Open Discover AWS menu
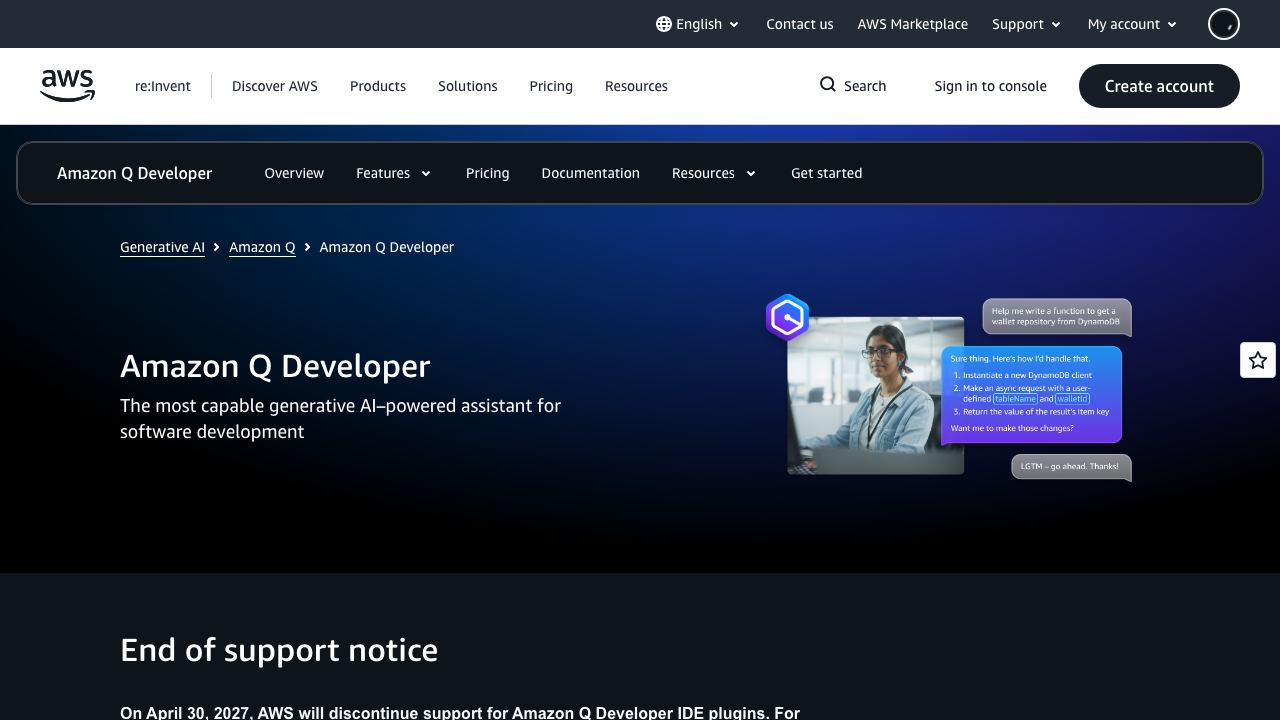 point(275,86)
